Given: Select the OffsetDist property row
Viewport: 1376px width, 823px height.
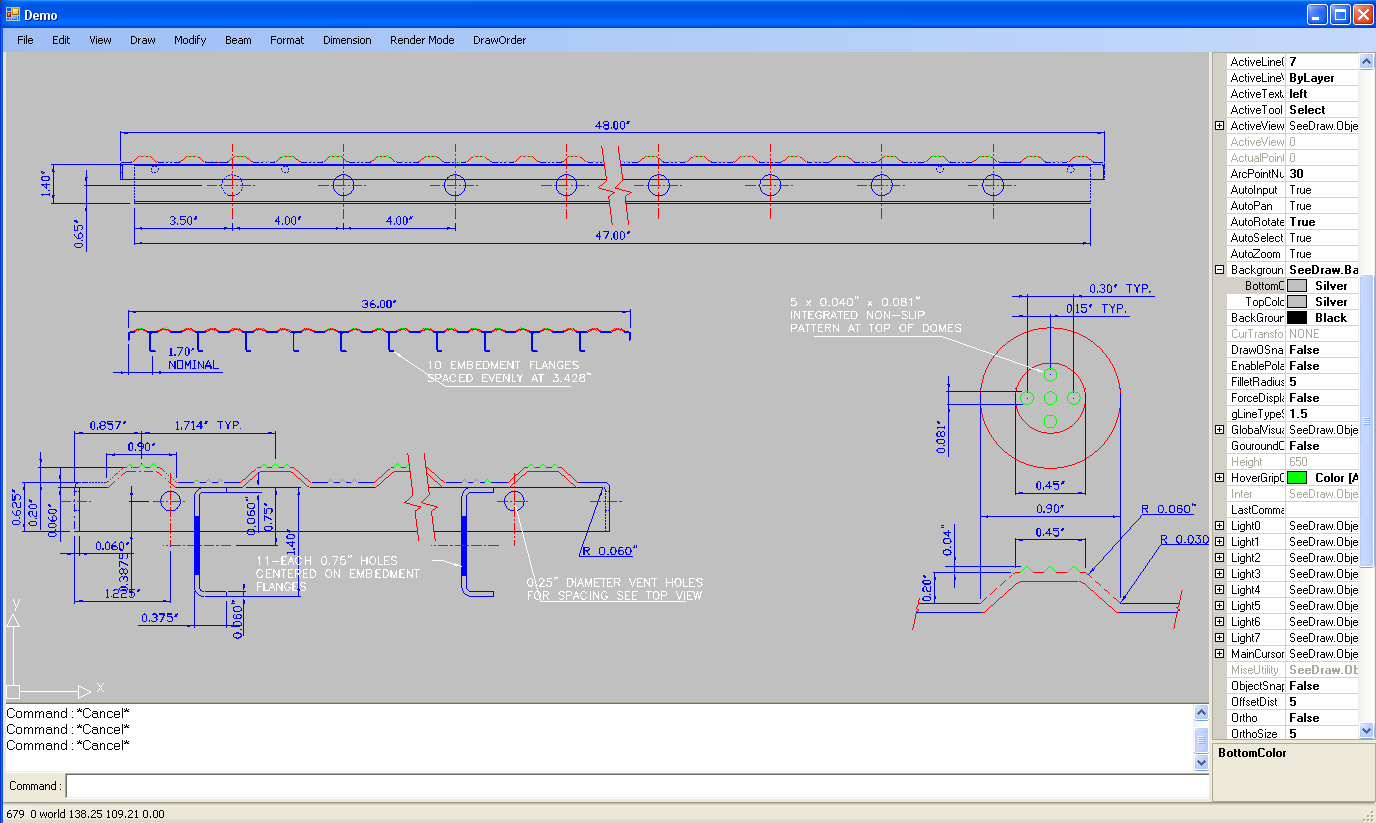Looking at the screenshot, I should click(x=1293, y=702).
